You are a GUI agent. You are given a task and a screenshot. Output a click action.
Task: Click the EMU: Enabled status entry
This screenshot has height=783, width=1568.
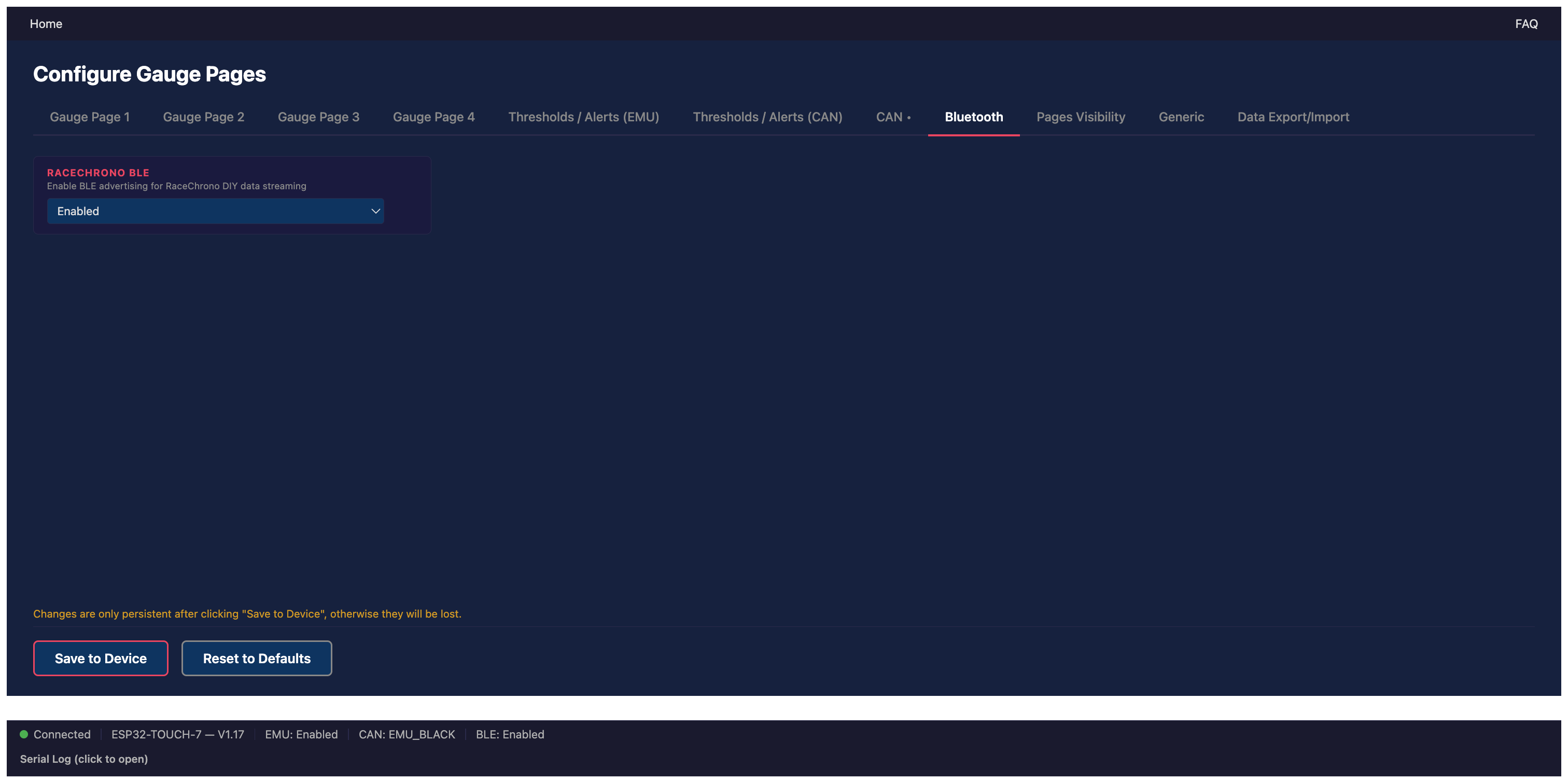click(x=301, y=734)
